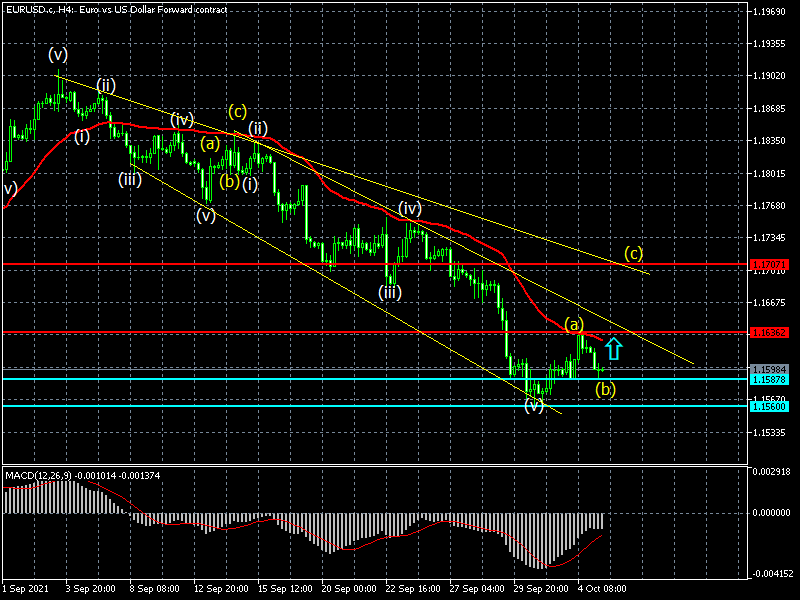Click the 4 Oct 08:00 date on time axis
Screen dimensions: 800x600
click(x=604, y=590)
